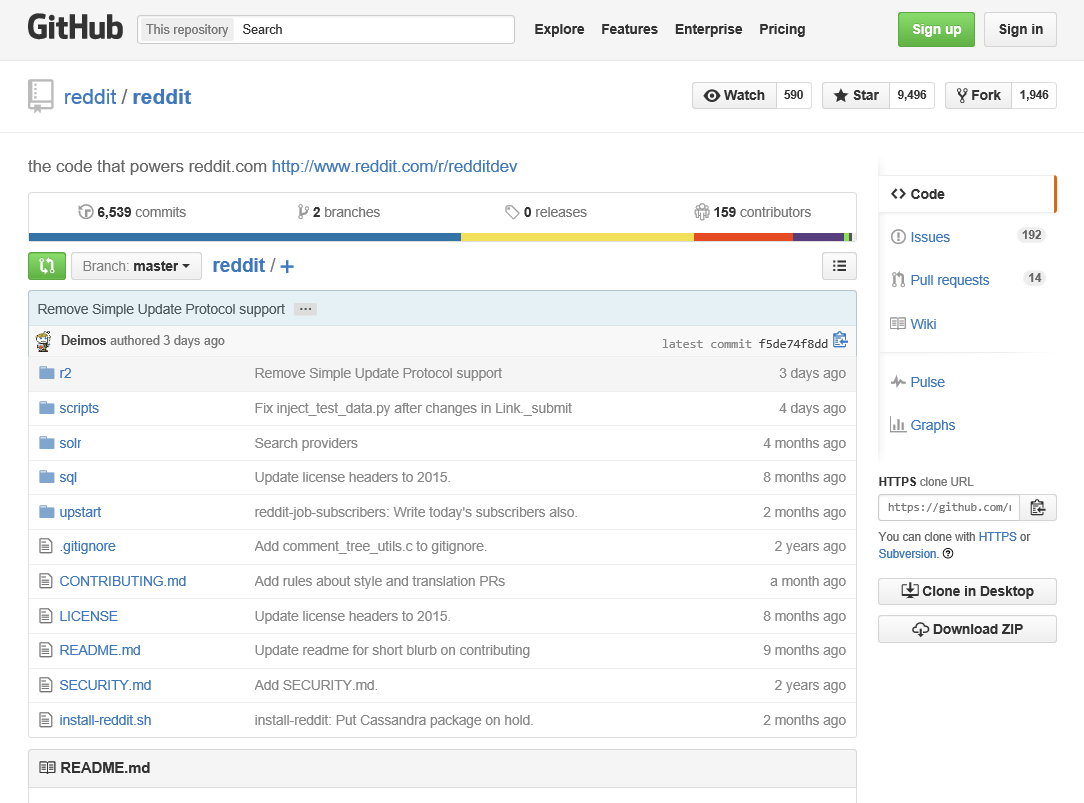
Task: Click the green compare pull request icon
Action: click(x=46, y=265)
